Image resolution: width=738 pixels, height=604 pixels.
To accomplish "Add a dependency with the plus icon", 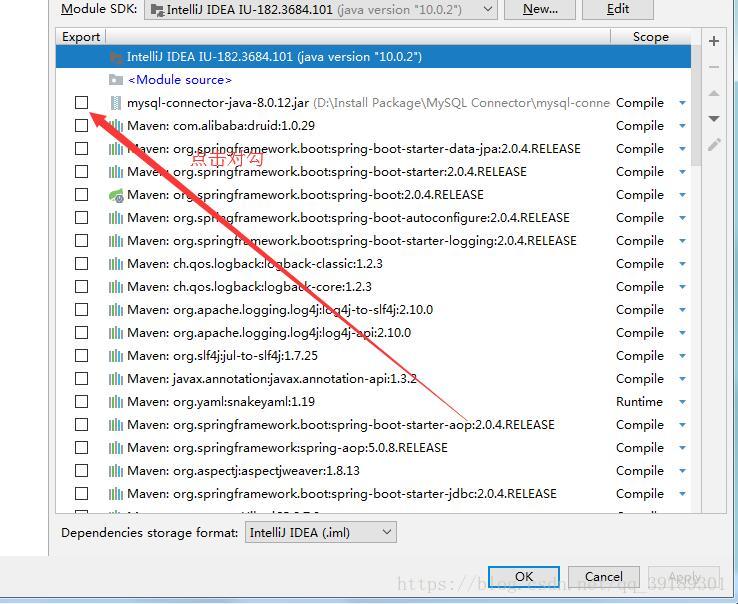I will click(x=714, y=41).
